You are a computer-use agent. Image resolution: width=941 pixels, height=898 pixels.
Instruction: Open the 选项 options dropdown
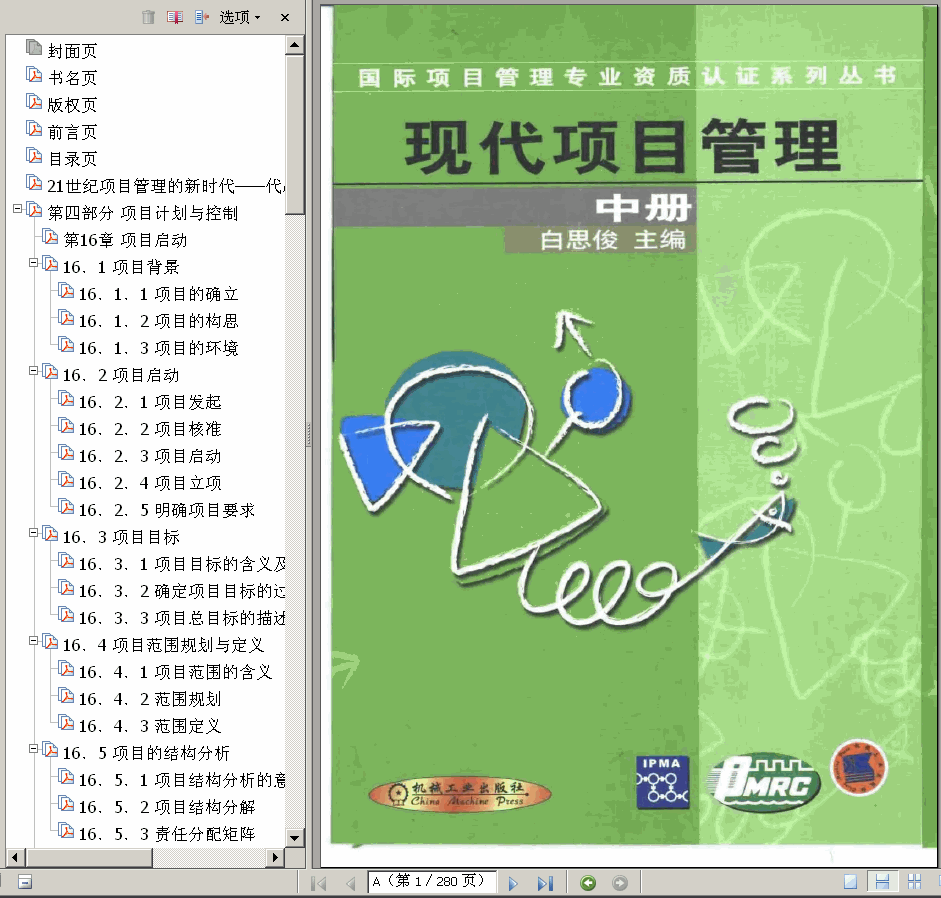(240, 17)
